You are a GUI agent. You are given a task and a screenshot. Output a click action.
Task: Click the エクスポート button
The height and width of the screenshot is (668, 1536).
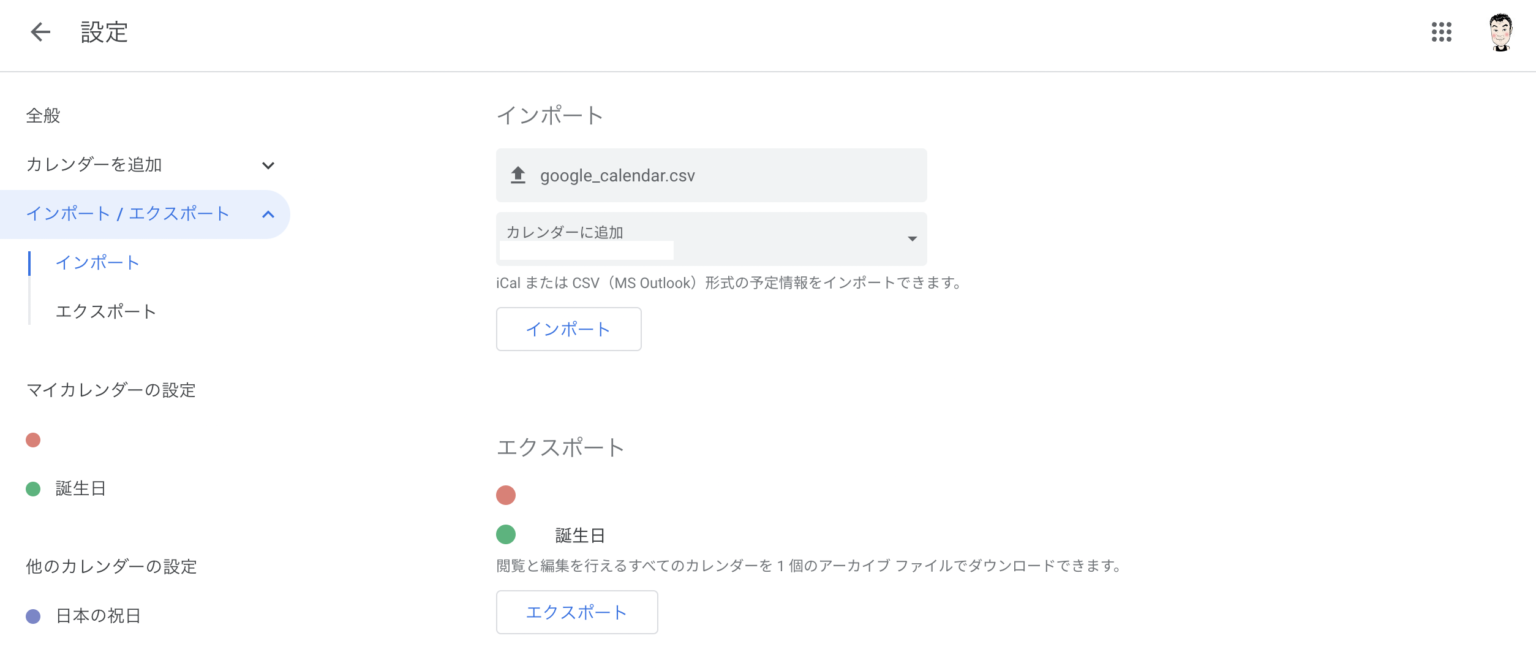[577, 612]
